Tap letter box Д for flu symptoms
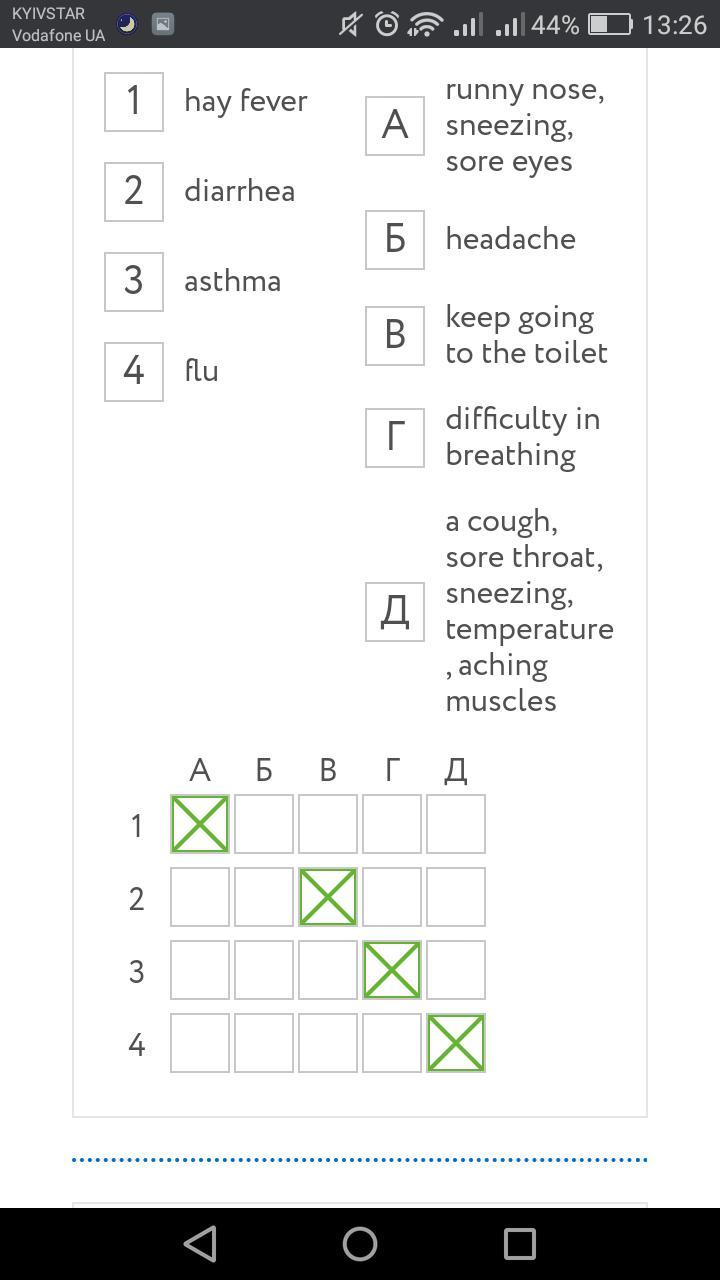Viewport: 720px width, 1280px height. click(x=395, y=611)
